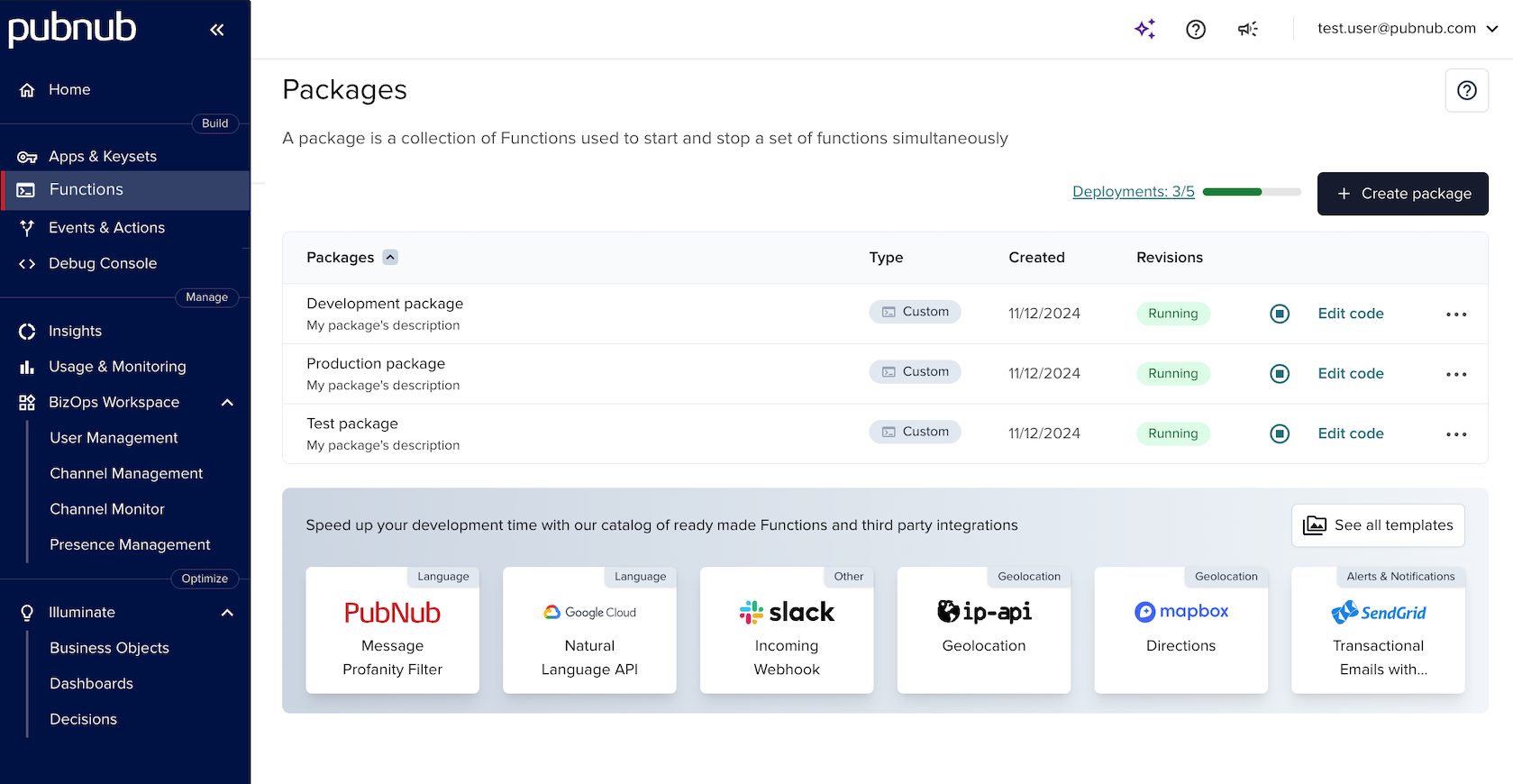This screenshot has height=784, width=1513.
Task: Click Edit code for Production package
Action: (x=1350, y=373)
